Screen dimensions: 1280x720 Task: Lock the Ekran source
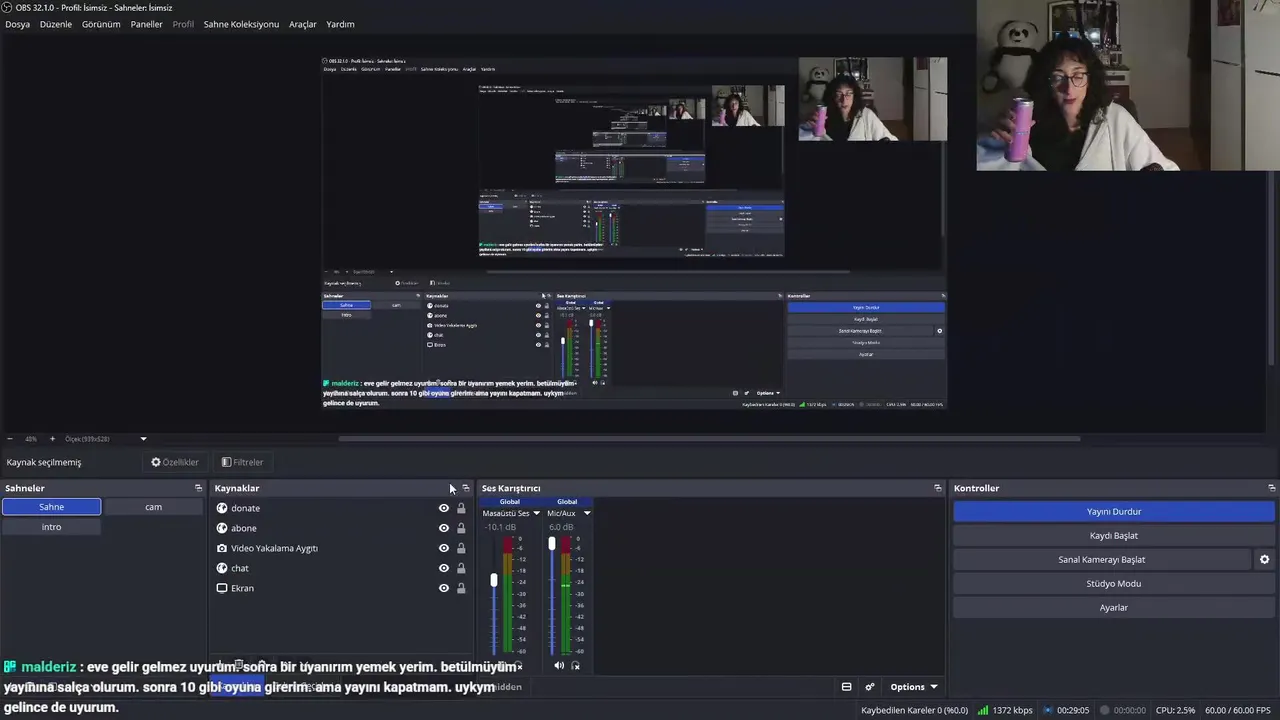point(461,588)
